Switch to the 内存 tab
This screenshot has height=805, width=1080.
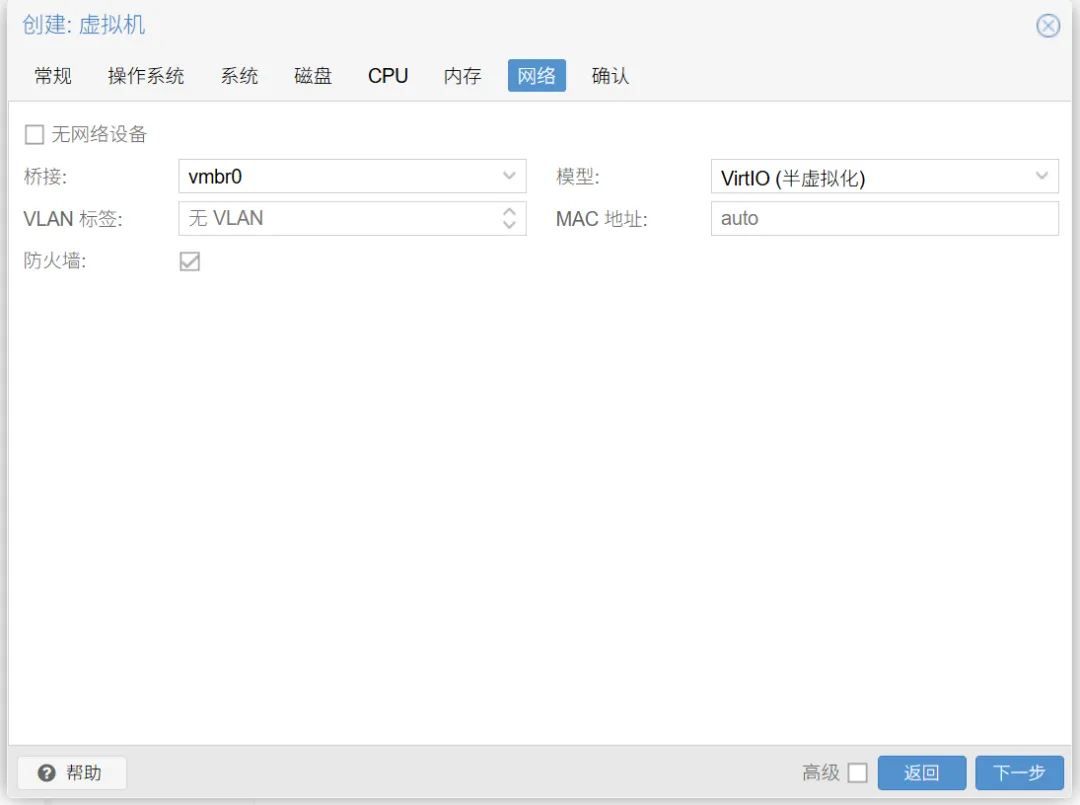point(462,76)
